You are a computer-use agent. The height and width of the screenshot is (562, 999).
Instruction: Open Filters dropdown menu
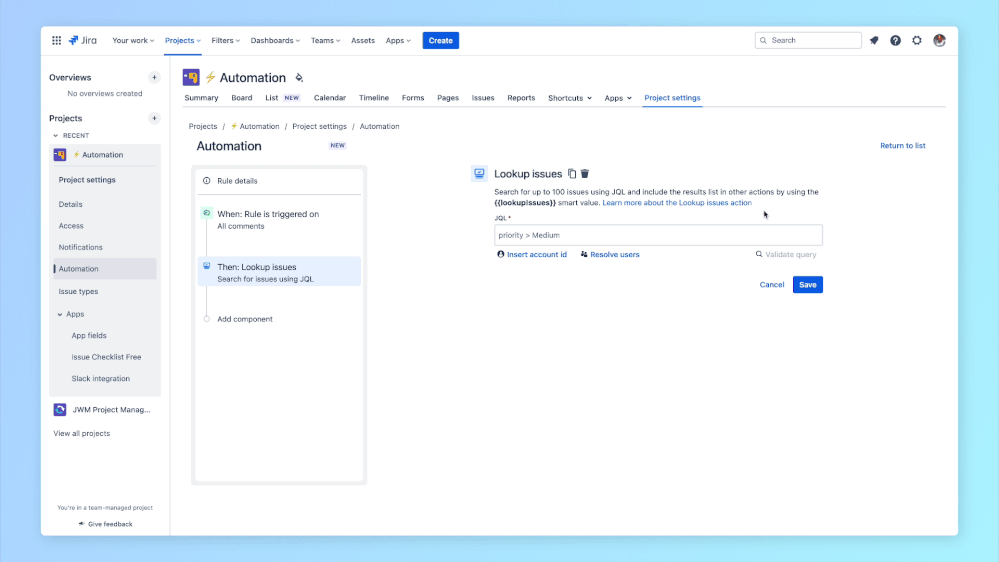[x=226, y=40]
